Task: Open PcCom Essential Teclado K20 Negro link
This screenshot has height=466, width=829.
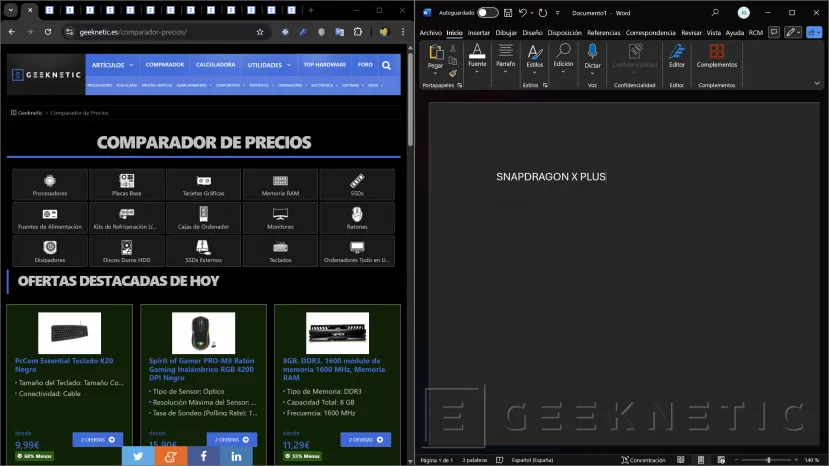Action: 64,365
